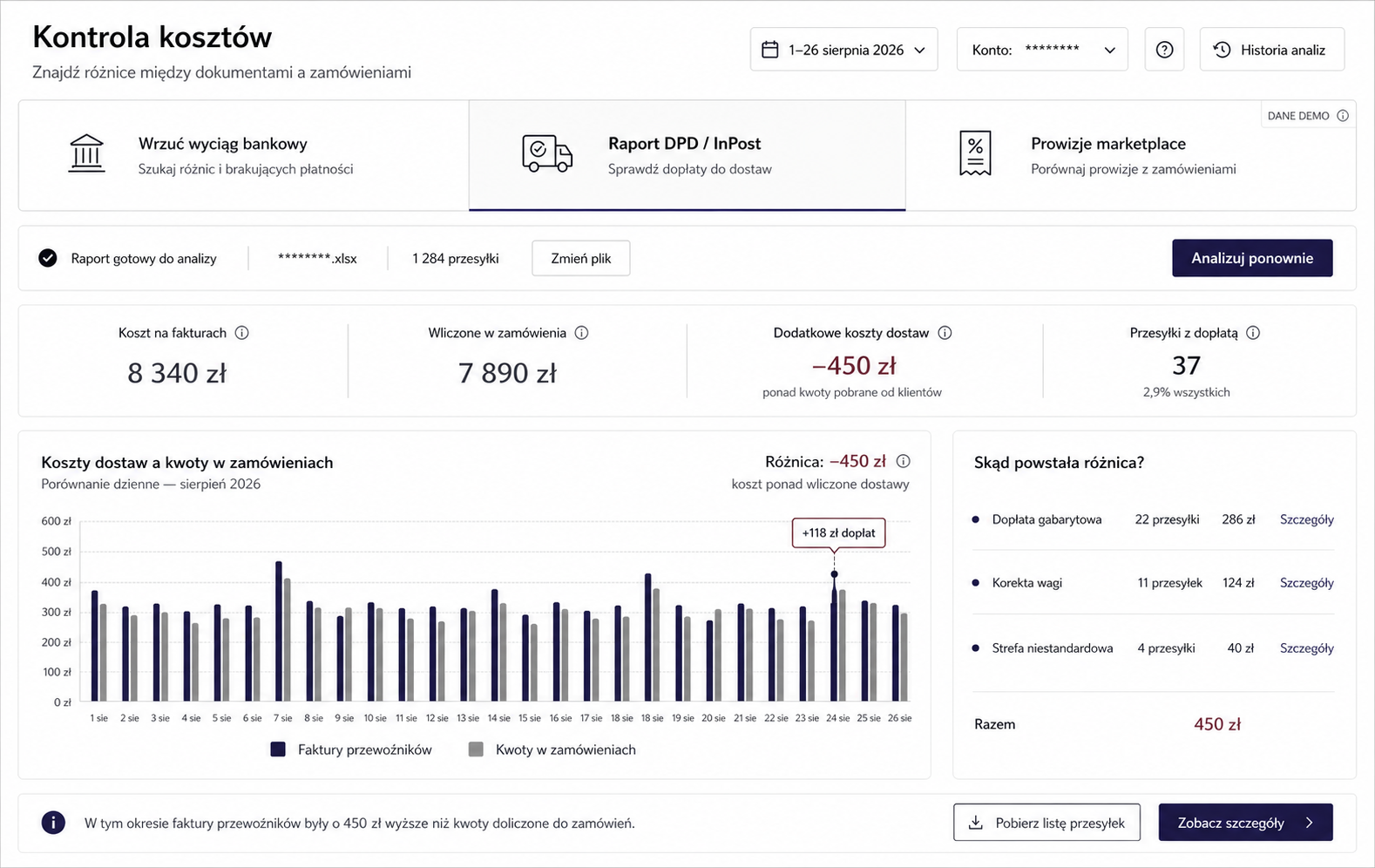Click the dark bar for 7 sie
The width and height of the screenshot is (1375, 868).
279,631
